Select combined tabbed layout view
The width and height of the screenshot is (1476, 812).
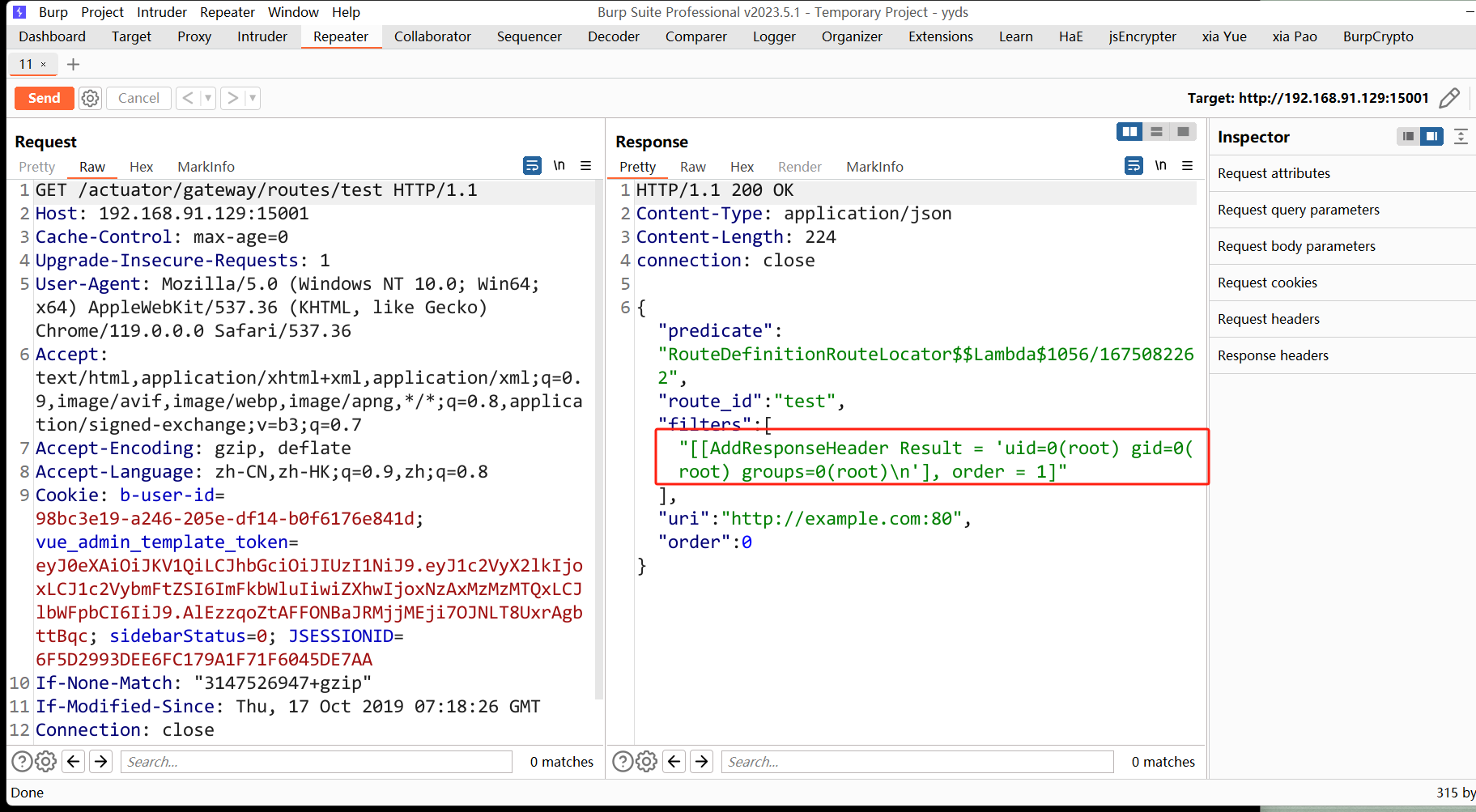coord(1183,131)
